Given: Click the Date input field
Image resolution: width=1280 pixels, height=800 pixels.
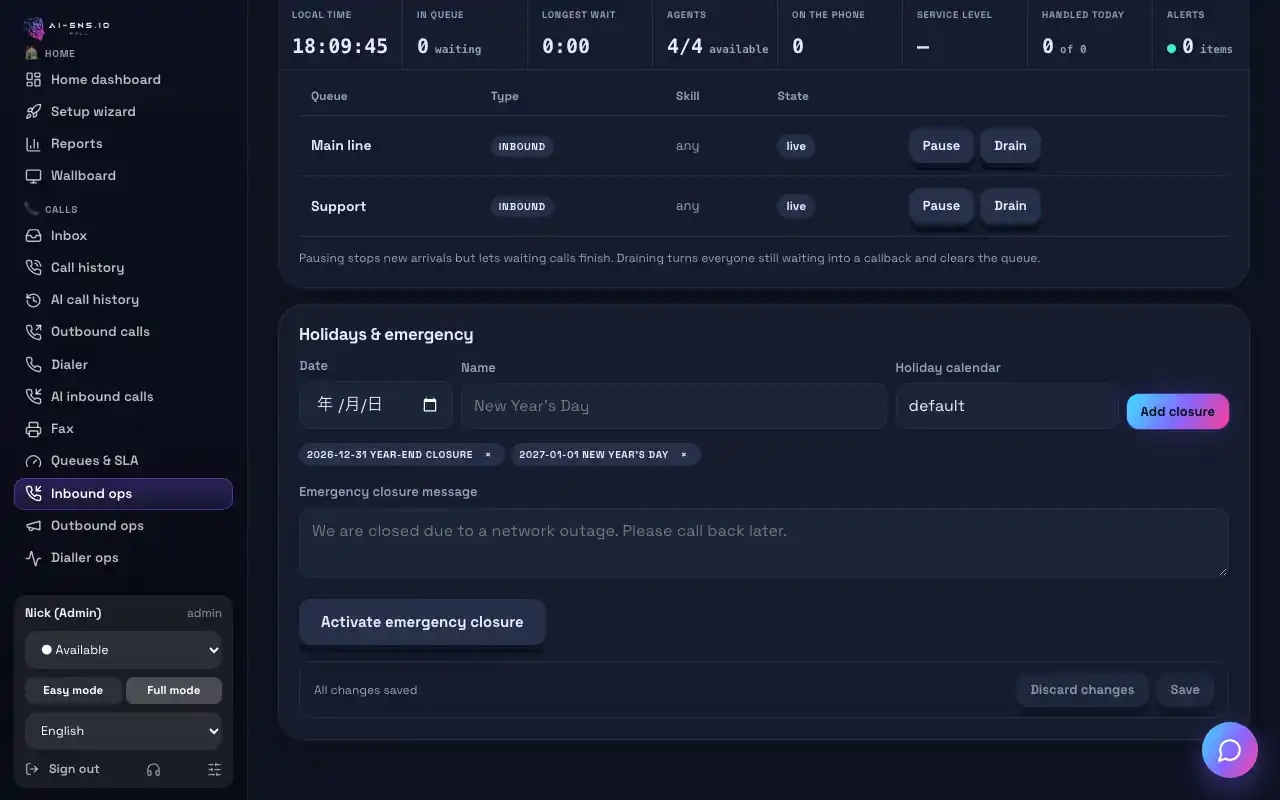Looking at the screenshot, I should [376, 405].
